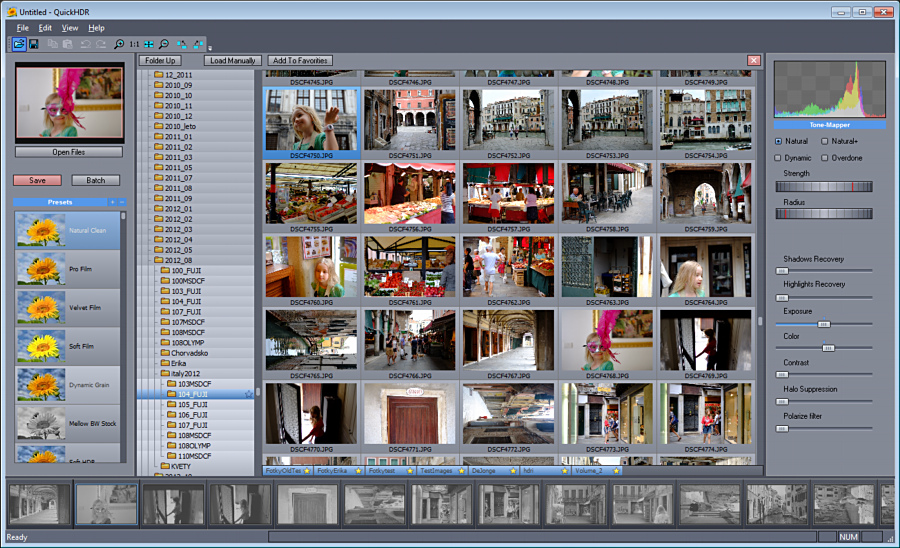Click the Exposure slider handle
The height and width of the screenshot is (548, 900).
[824, 324]
